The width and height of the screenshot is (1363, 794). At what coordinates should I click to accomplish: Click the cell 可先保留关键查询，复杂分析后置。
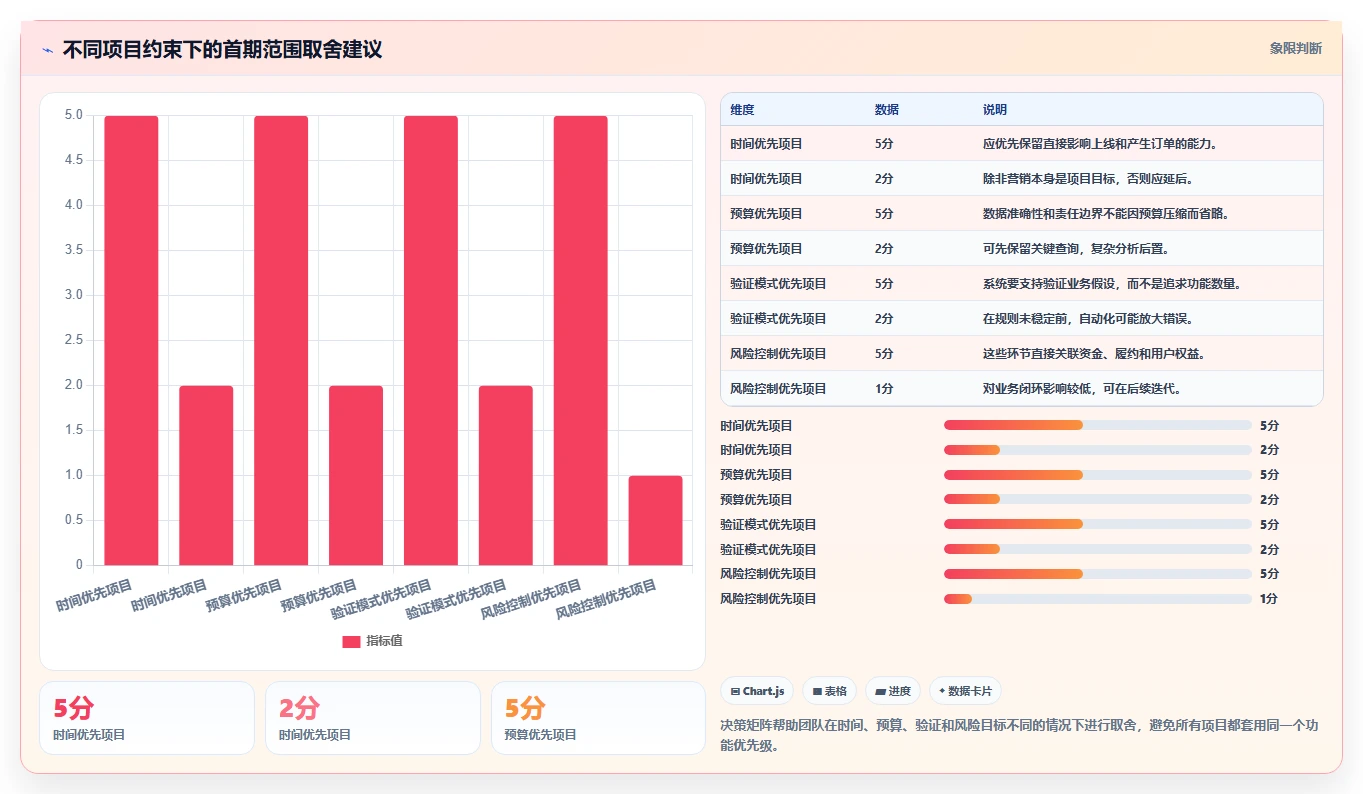pos(1076,249)
